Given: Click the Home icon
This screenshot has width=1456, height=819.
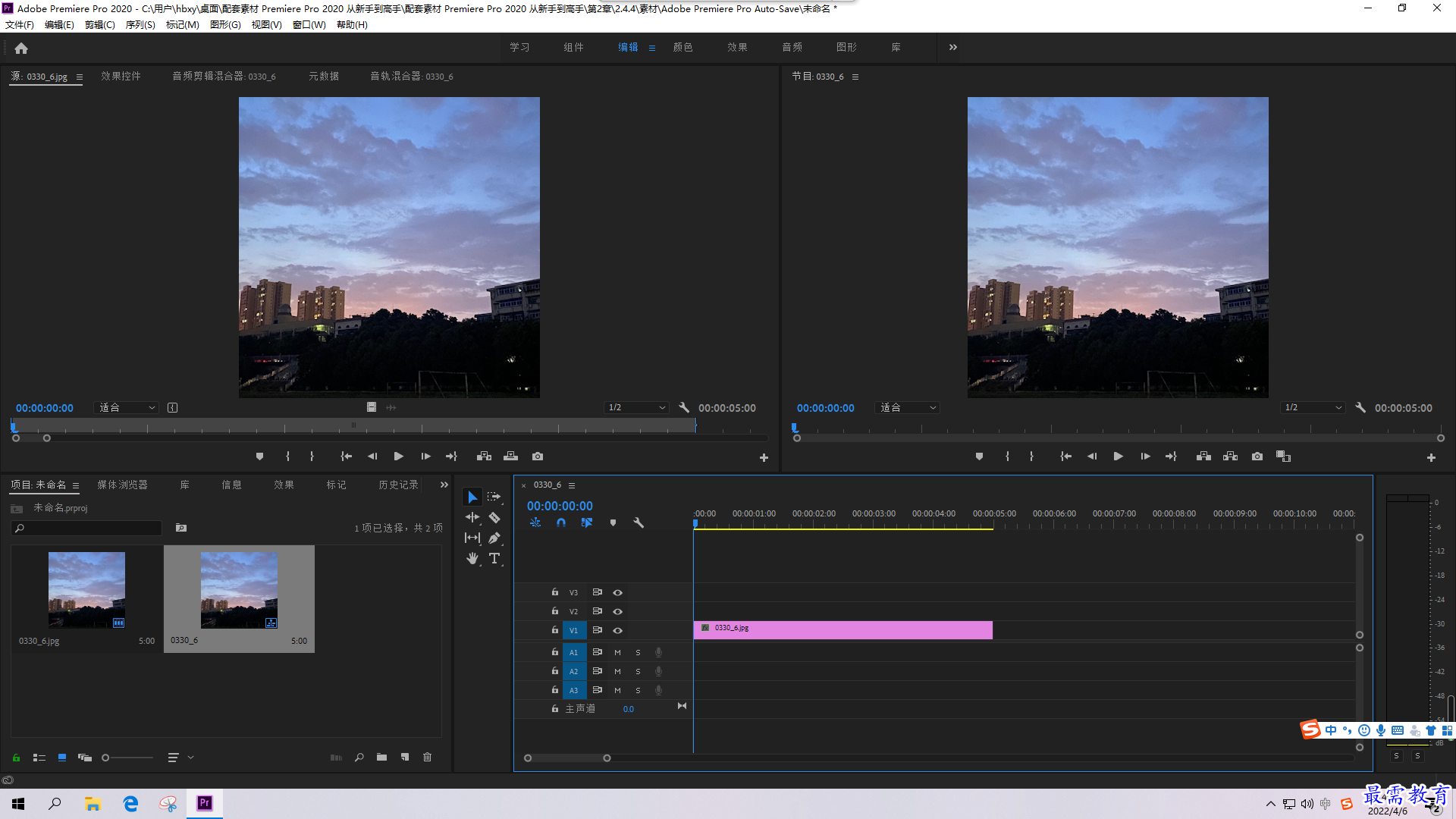Looking at the screenshot, I should pos(21,48).
